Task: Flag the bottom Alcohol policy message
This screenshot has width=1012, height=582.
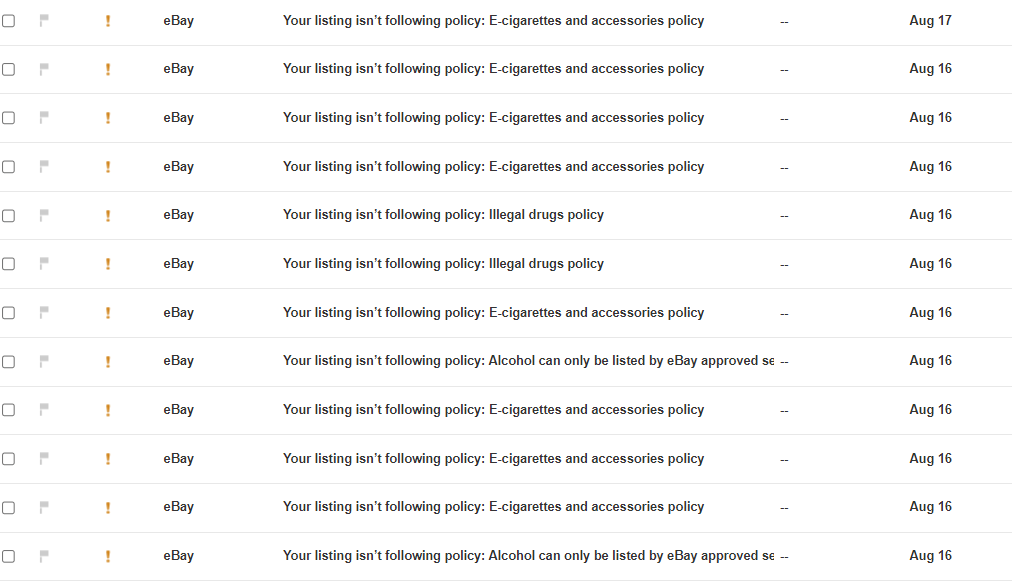Action: (44, 556)
